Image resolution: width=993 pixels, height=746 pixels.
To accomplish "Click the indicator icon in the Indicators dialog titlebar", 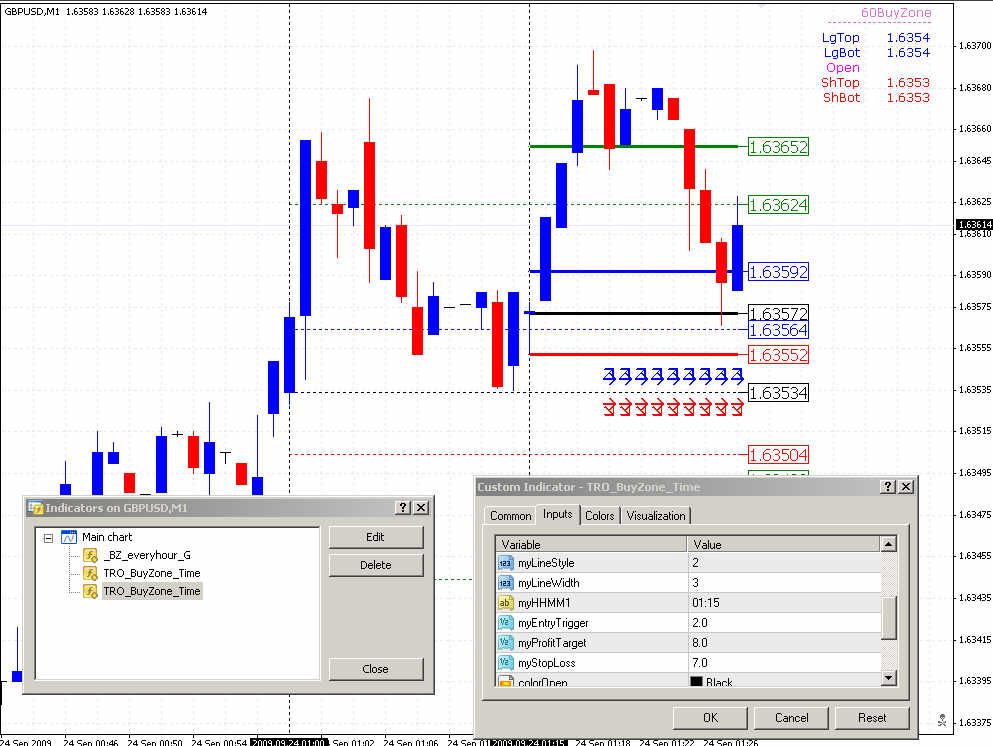I will tap(35, 507).
